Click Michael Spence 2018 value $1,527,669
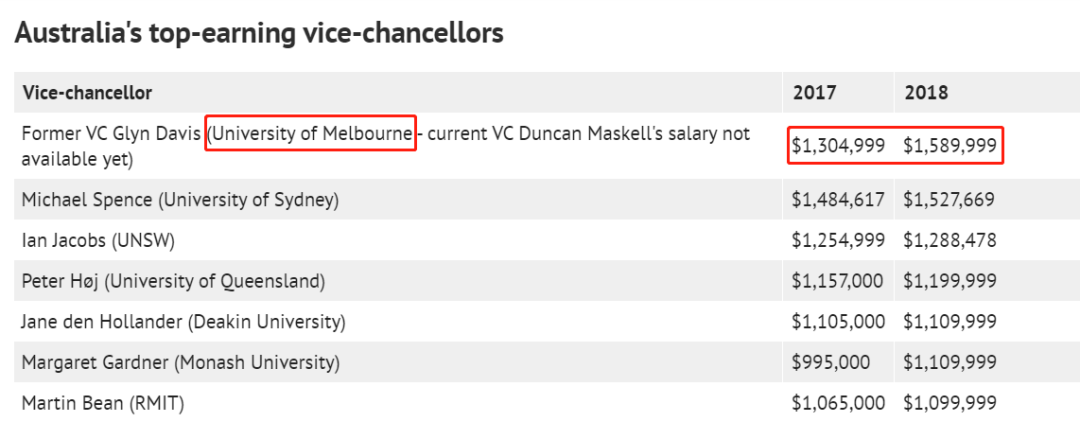Viewport: 1080px width, 422px height. (949, 200)
